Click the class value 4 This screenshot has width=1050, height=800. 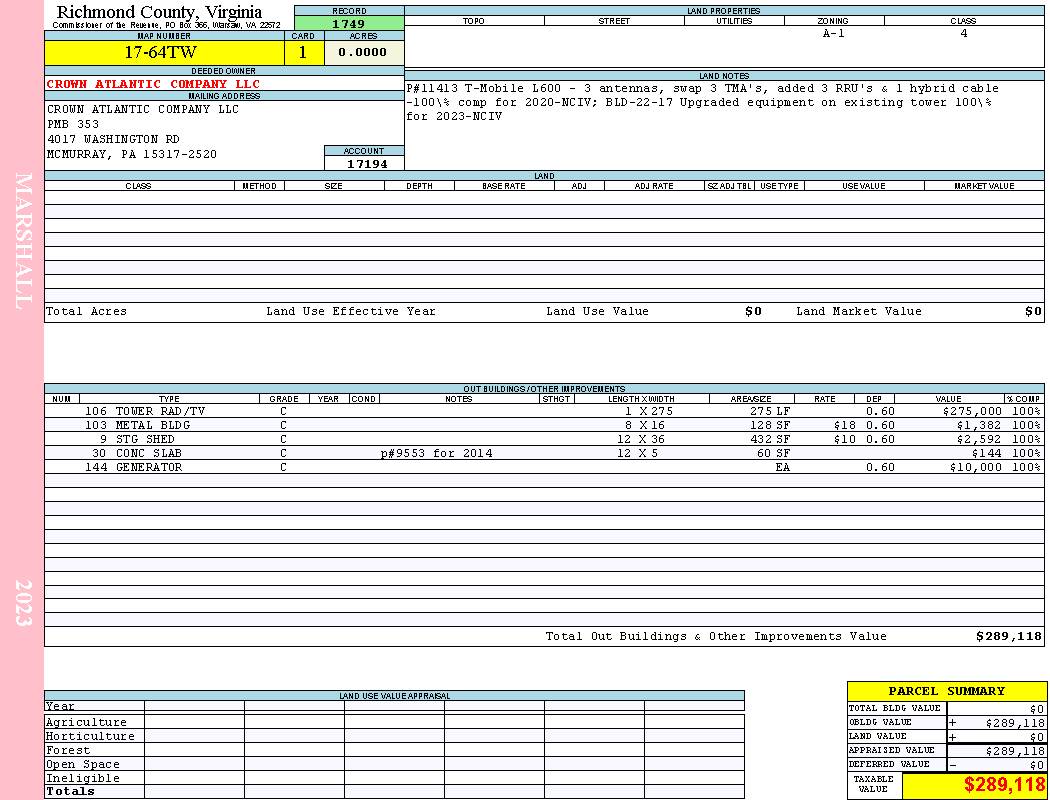(964, 33)
